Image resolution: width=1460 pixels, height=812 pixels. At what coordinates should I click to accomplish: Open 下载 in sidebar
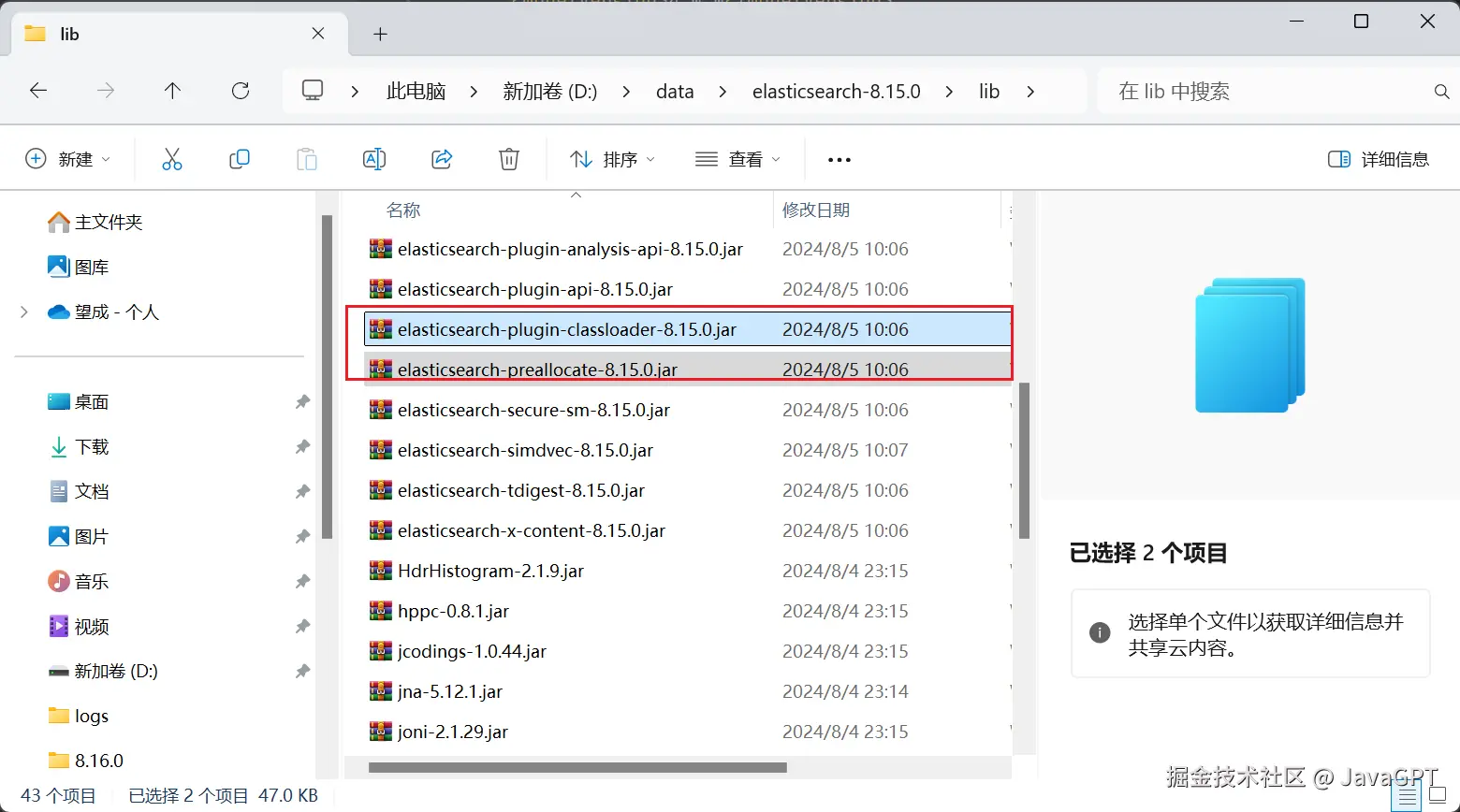pyautogui.click(x=79, y=446)
